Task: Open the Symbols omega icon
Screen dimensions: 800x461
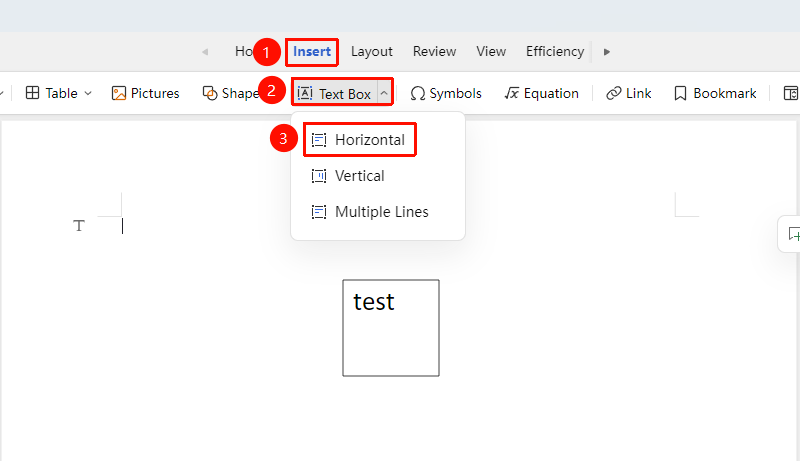Action: click(417, 93)
